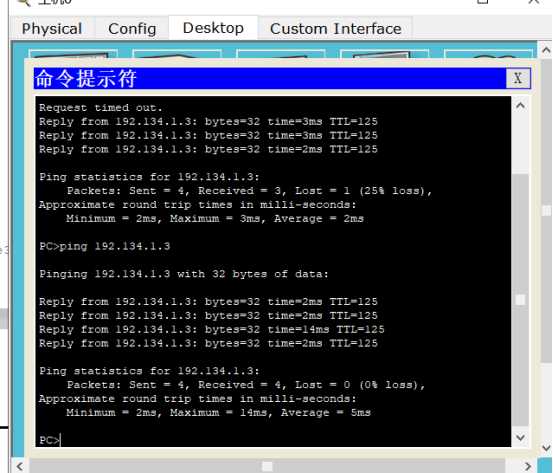Open the Custom Interface tab
This screenshot has height=473, width=553.
coord(335,29)
